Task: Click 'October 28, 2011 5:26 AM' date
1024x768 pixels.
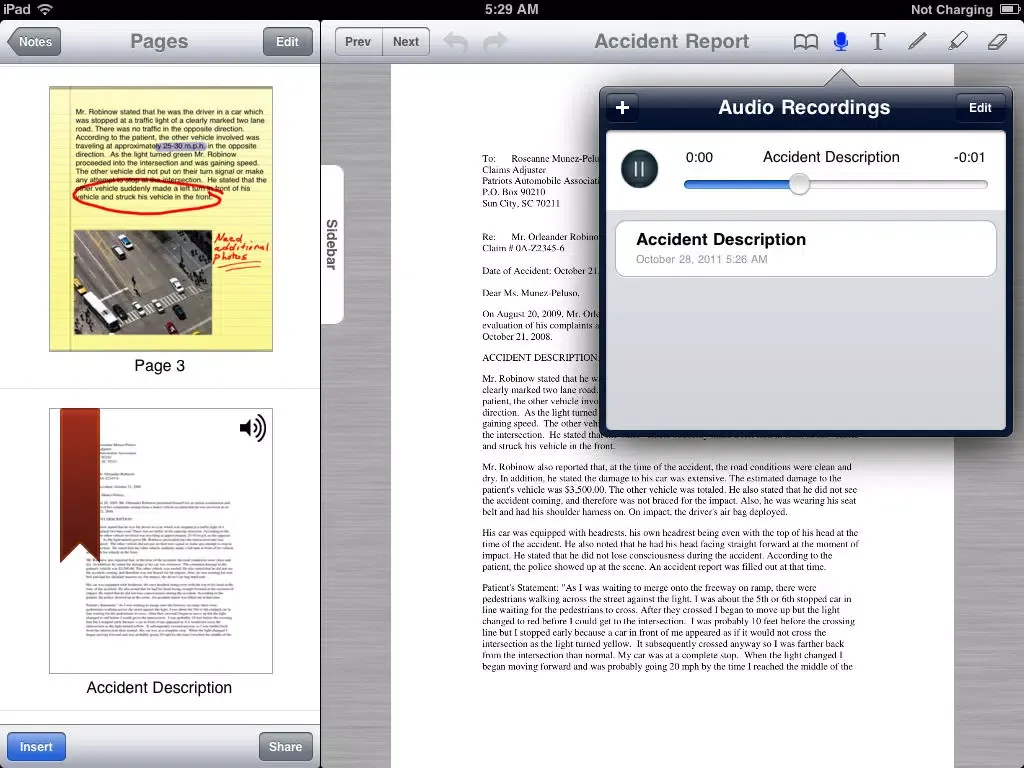Action: [701, 259]
